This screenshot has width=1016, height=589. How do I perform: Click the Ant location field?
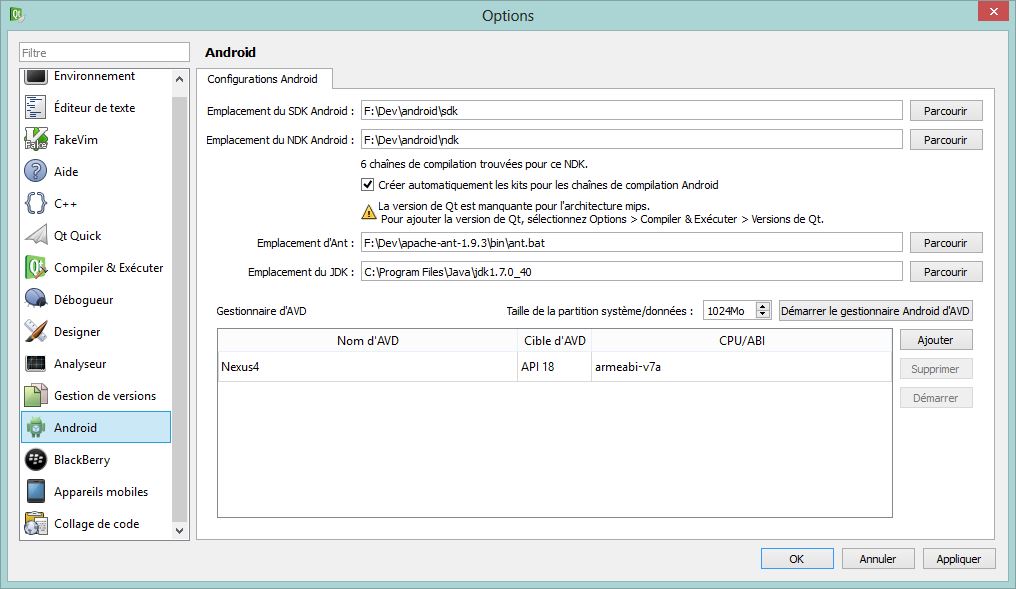coord(632,243)
